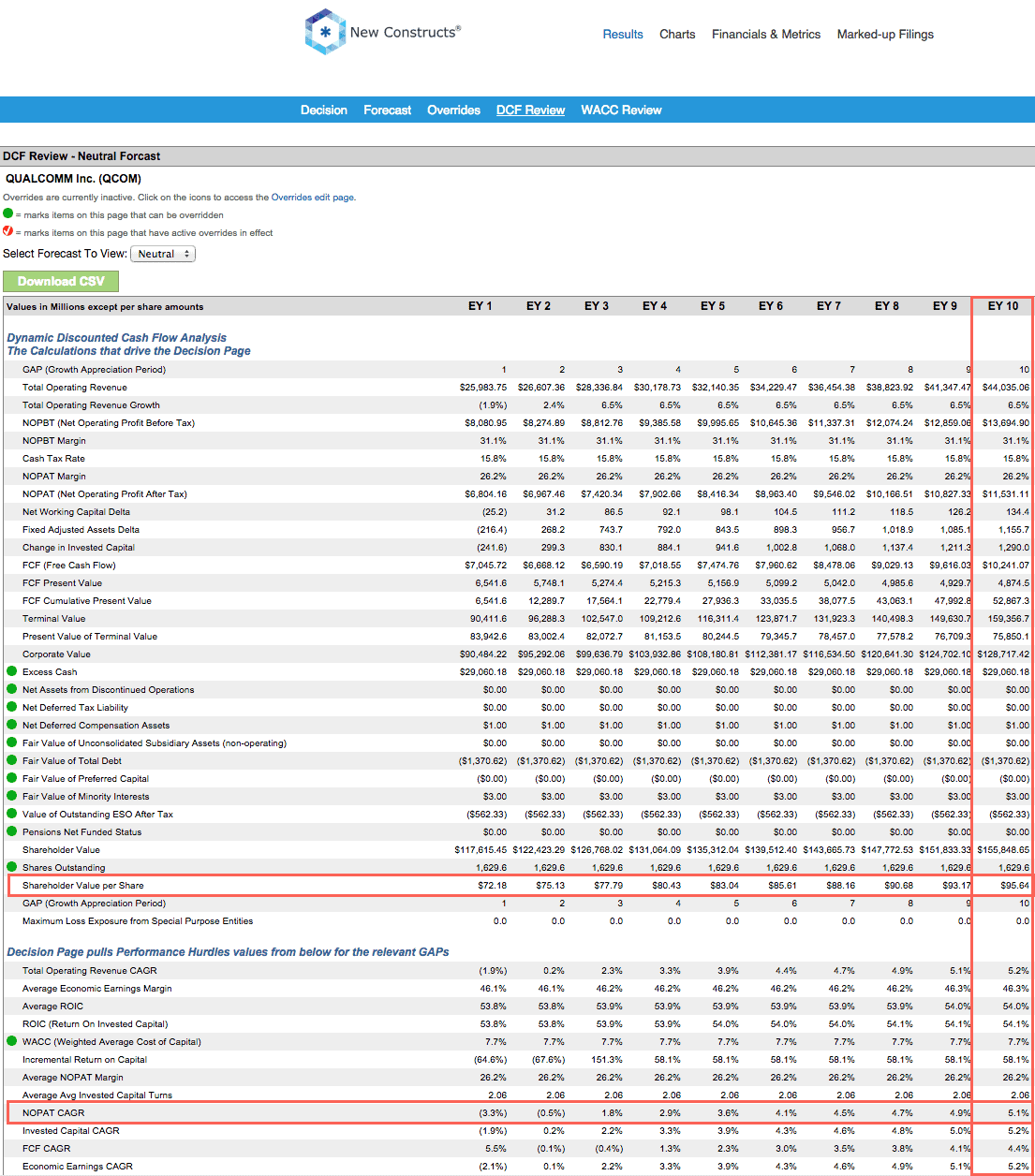Viewport: 1035px width, 1176px height.
Task: Click the $95.64 Shareholder Value per Share cell
Action: [x=1014, y=886]
